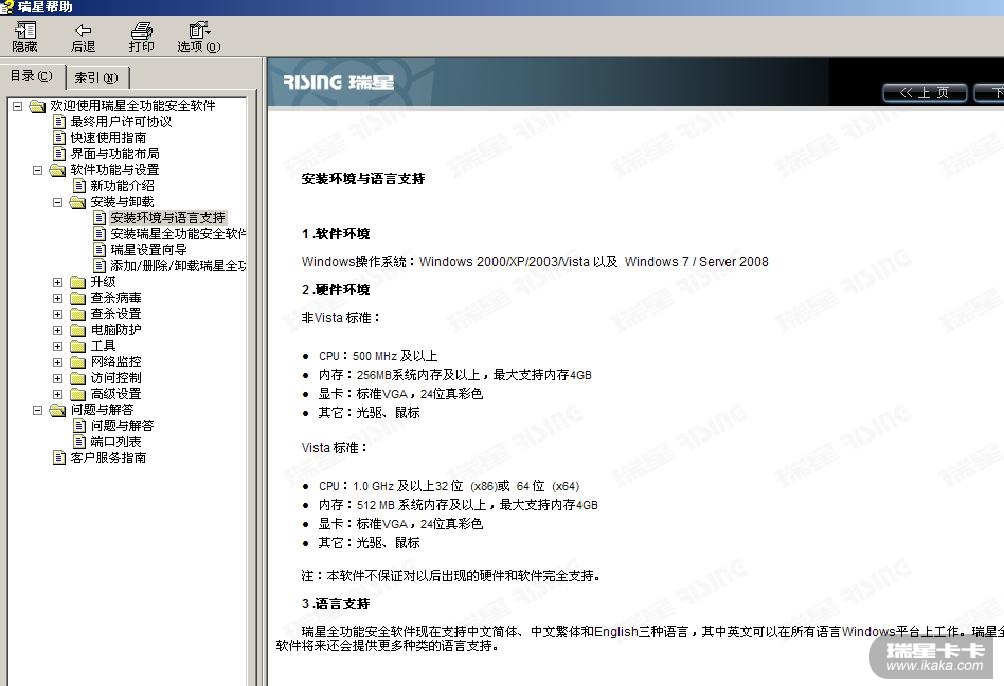Click the 打印 (Print) toolbar icon
1004x686 pixels.
(141, 37)
